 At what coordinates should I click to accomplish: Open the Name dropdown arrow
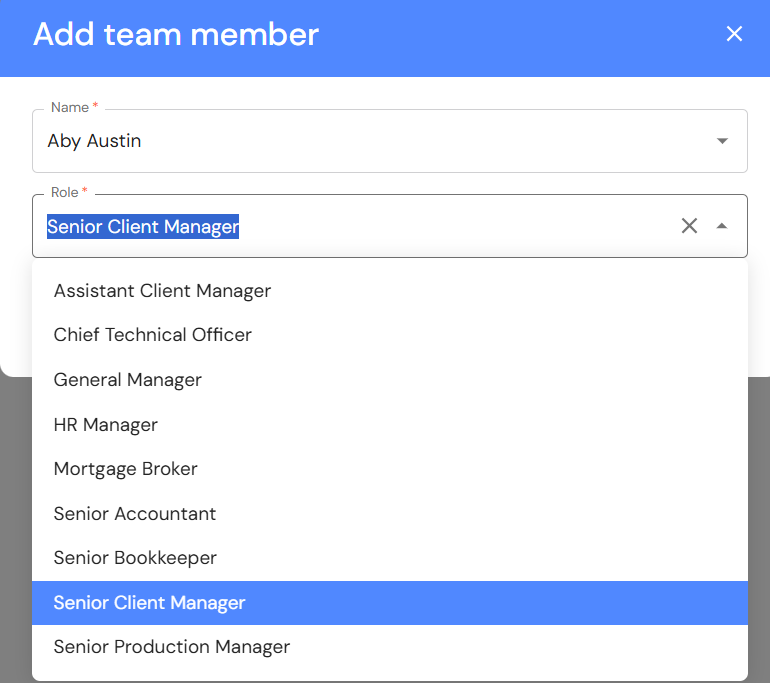(x=722, y=141)
